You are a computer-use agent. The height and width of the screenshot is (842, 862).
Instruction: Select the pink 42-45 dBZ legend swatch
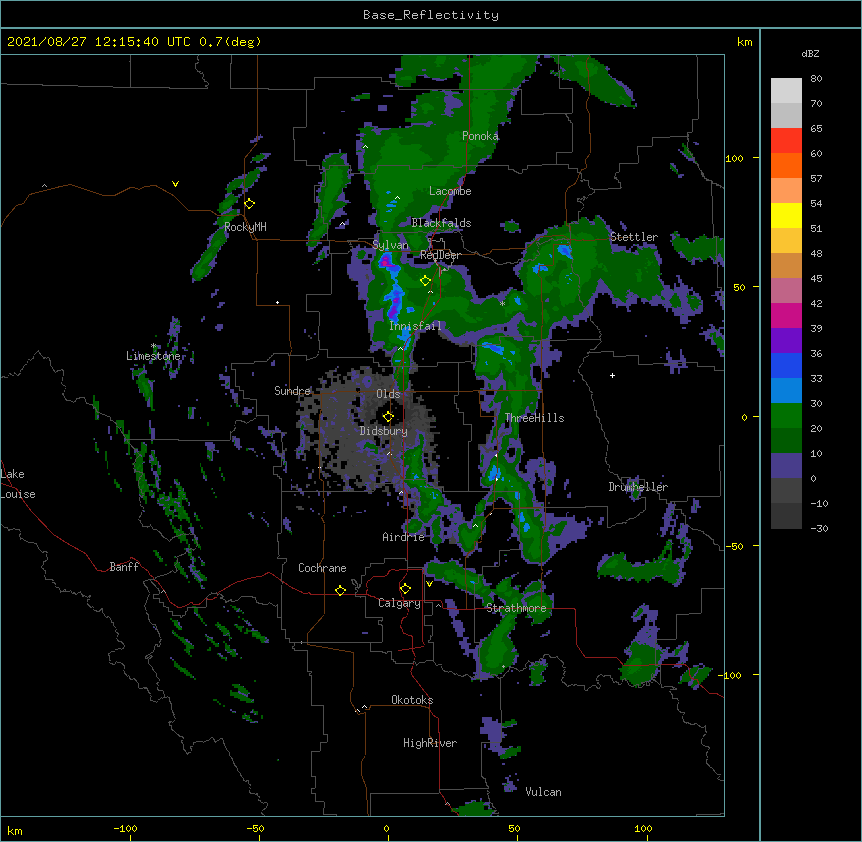(786, 291)
